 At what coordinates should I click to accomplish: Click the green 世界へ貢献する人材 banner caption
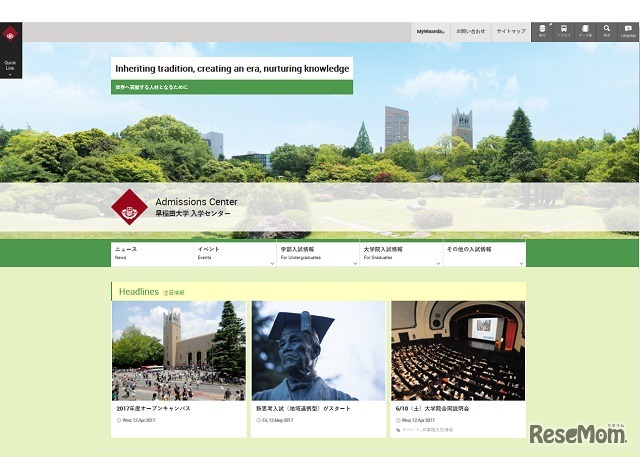(x=232, y=87)
